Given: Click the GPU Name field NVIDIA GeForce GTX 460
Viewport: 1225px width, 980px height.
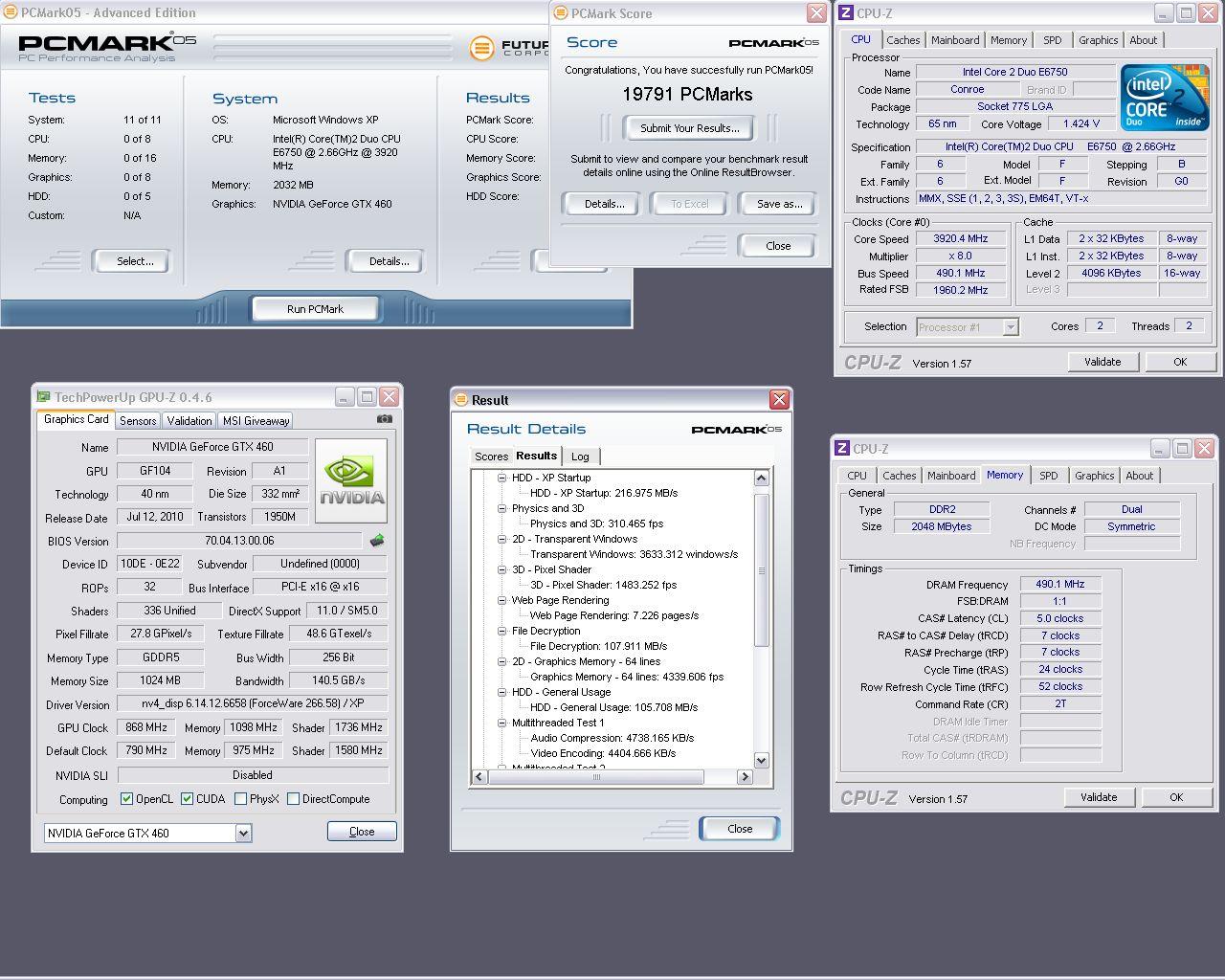Looking at the screenshot, I should (212, 447).
